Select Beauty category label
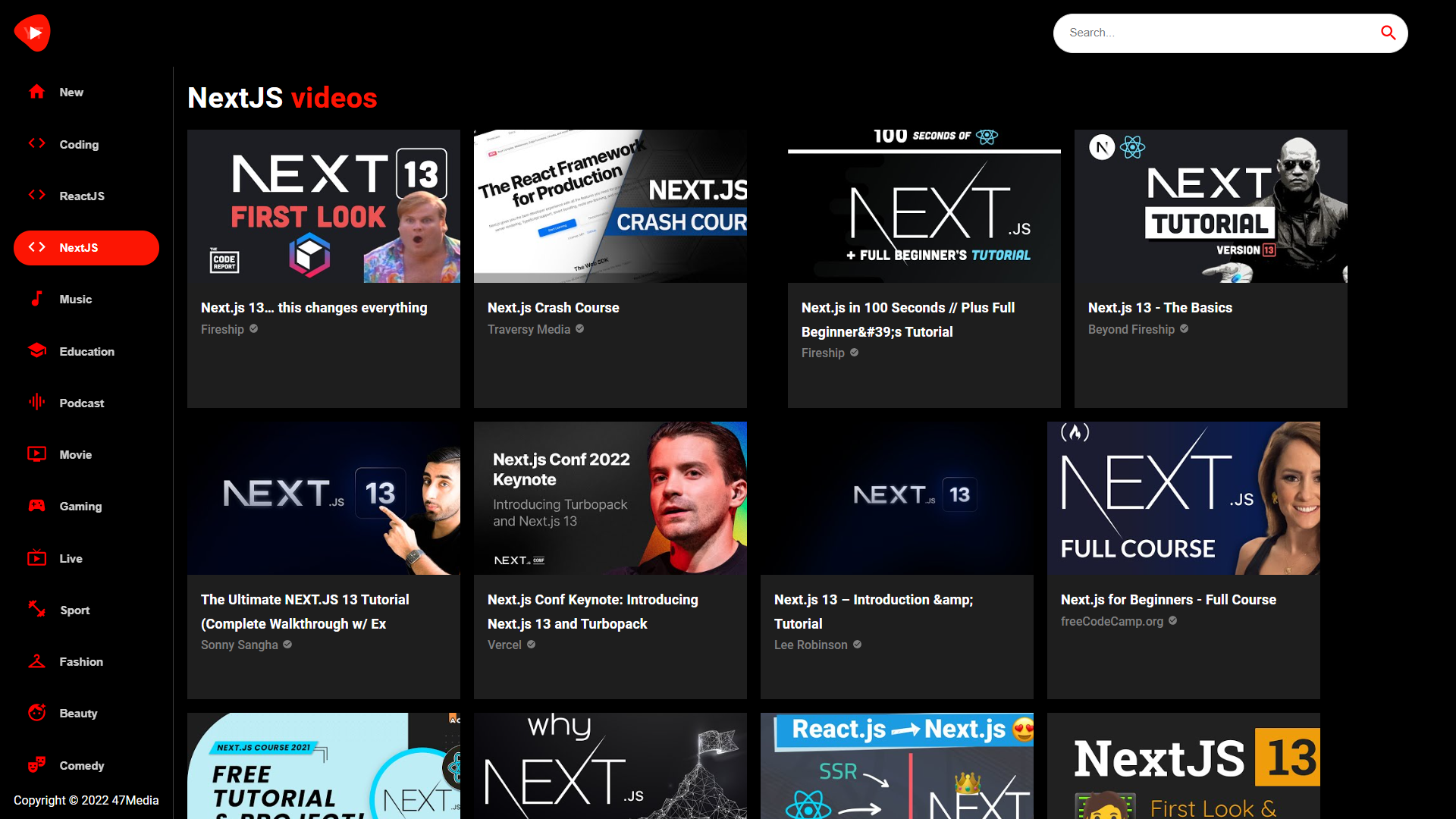 click(x=78, y=714)
